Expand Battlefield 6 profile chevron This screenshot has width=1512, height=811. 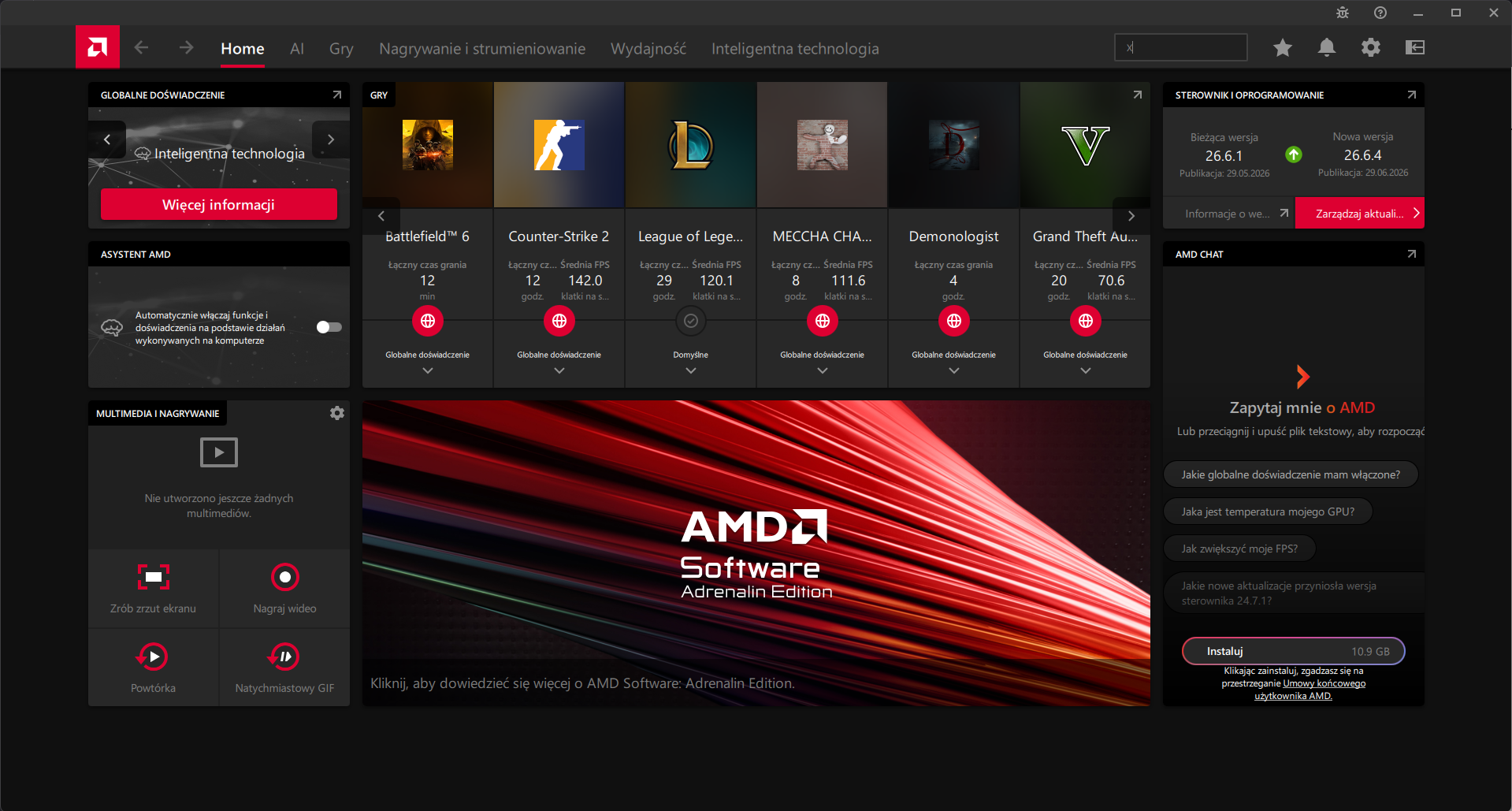click(428, 370)
